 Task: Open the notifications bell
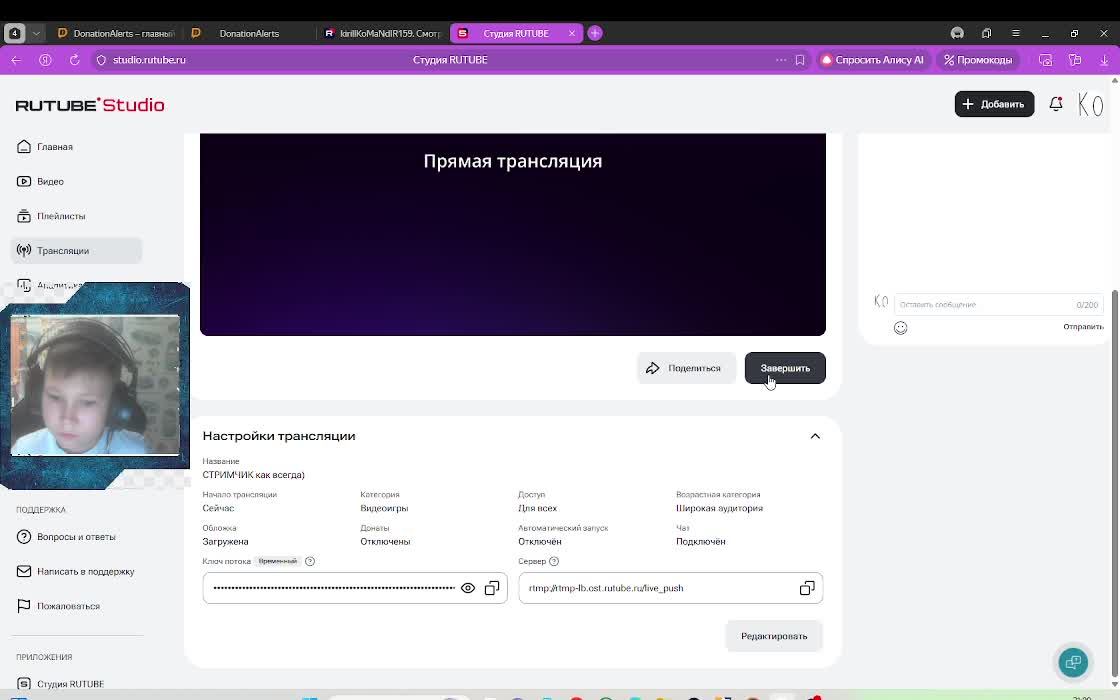(1056, 104)
